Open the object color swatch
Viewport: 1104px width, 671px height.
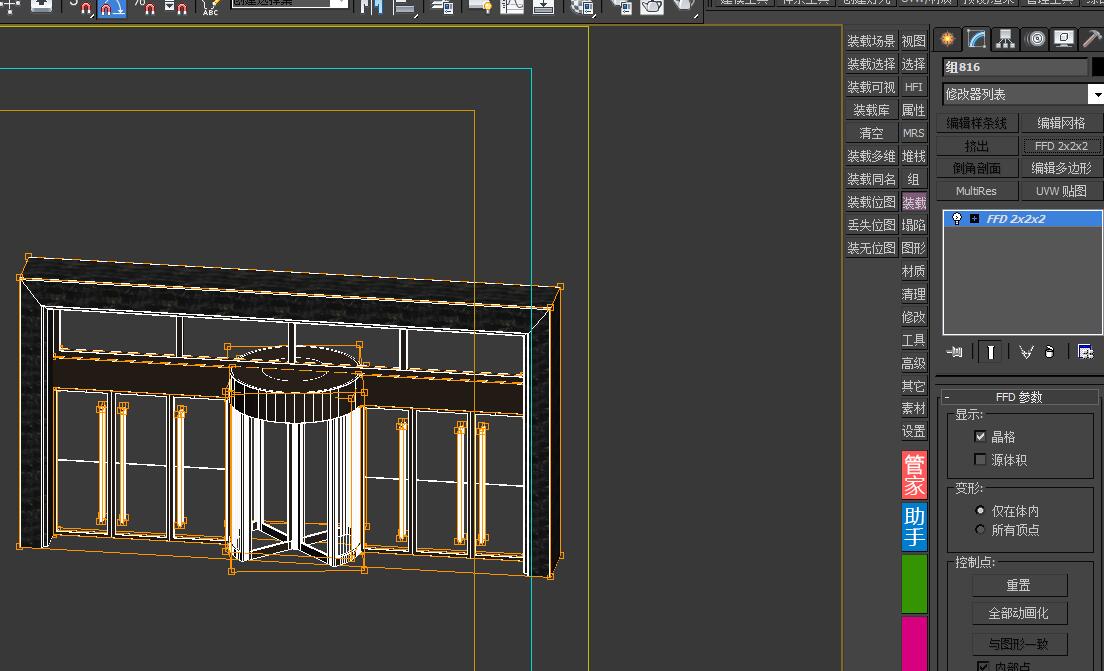[1098, 67]
